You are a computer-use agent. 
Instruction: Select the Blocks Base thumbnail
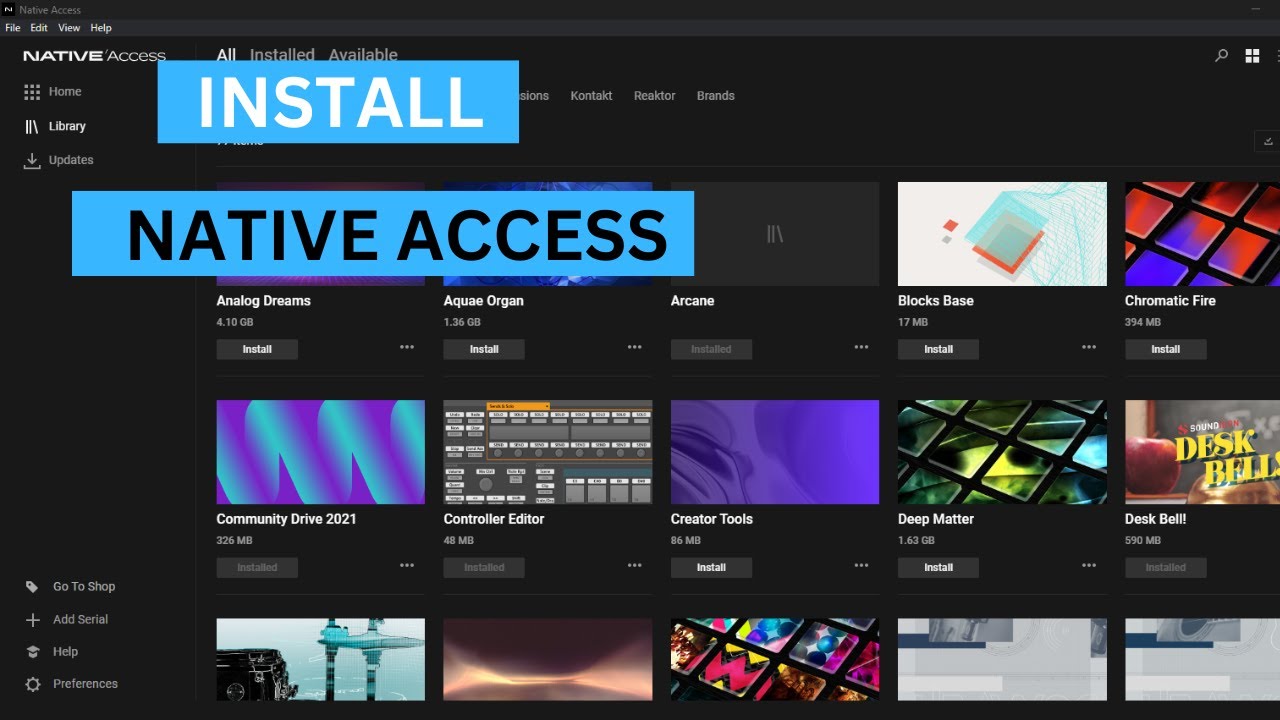coord(1002,234)
